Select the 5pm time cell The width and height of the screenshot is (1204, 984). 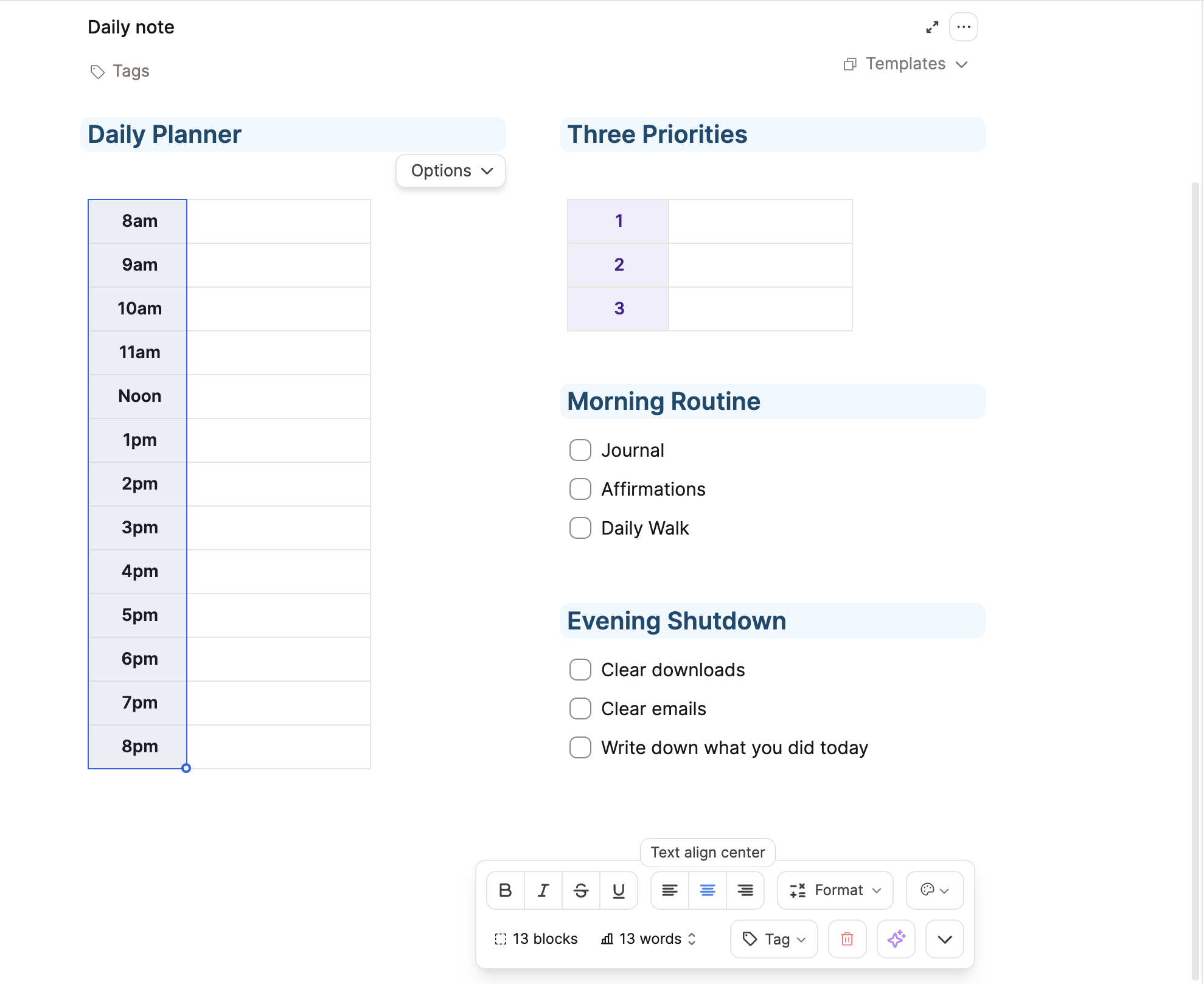138,615
